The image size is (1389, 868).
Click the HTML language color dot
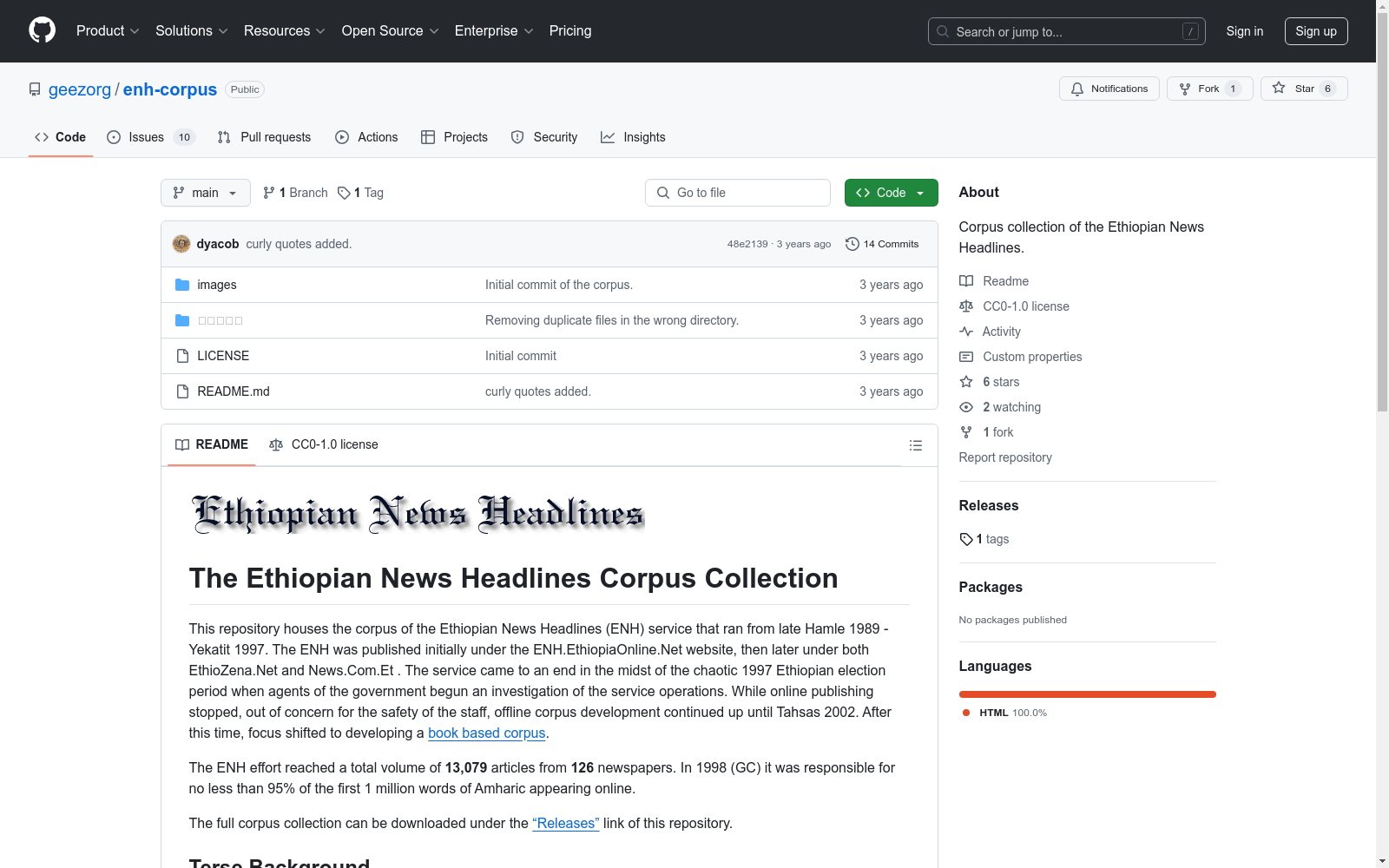coord(966,713)
